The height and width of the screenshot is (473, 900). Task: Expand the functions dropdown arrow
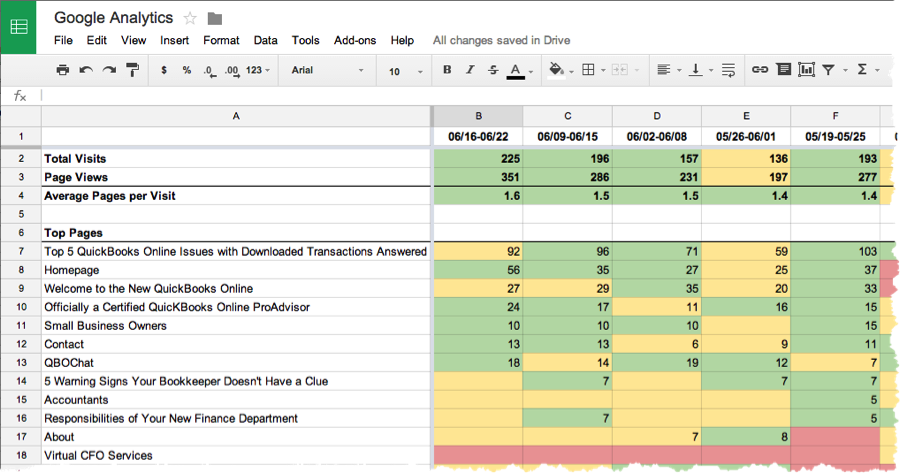click(877, 71)
